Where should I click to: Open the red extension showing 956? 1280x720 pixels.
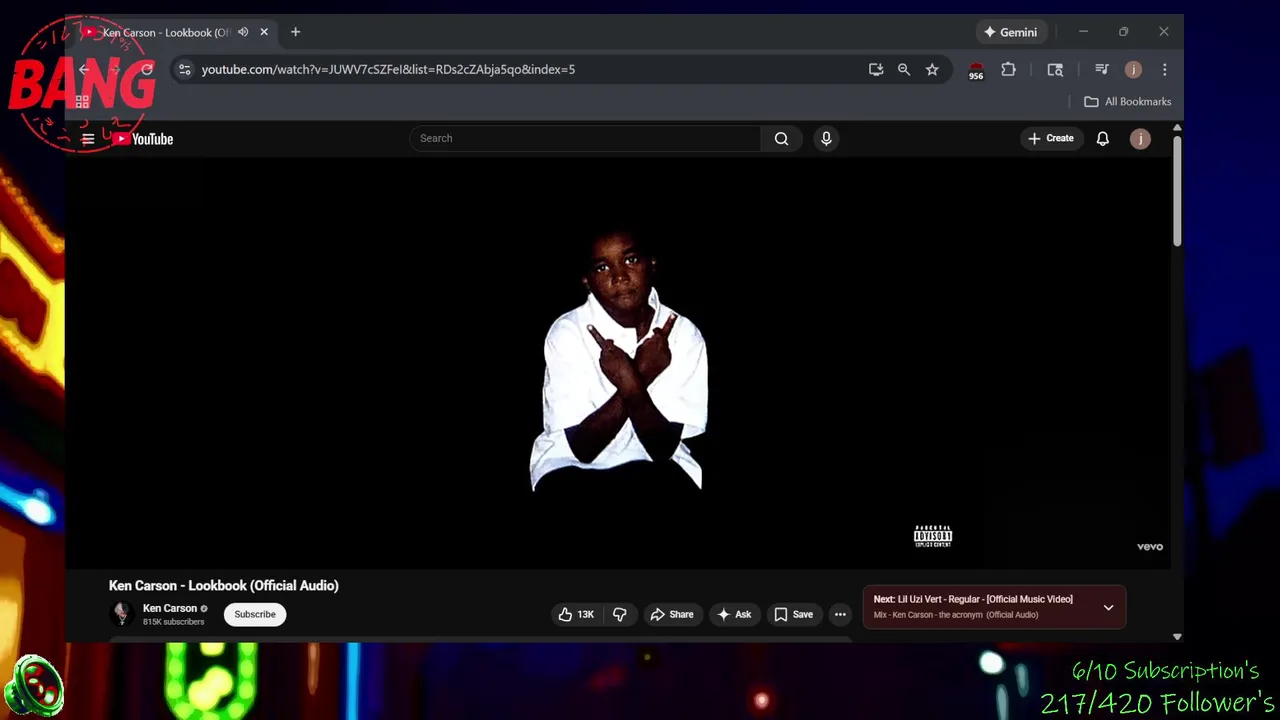(976, 70)
